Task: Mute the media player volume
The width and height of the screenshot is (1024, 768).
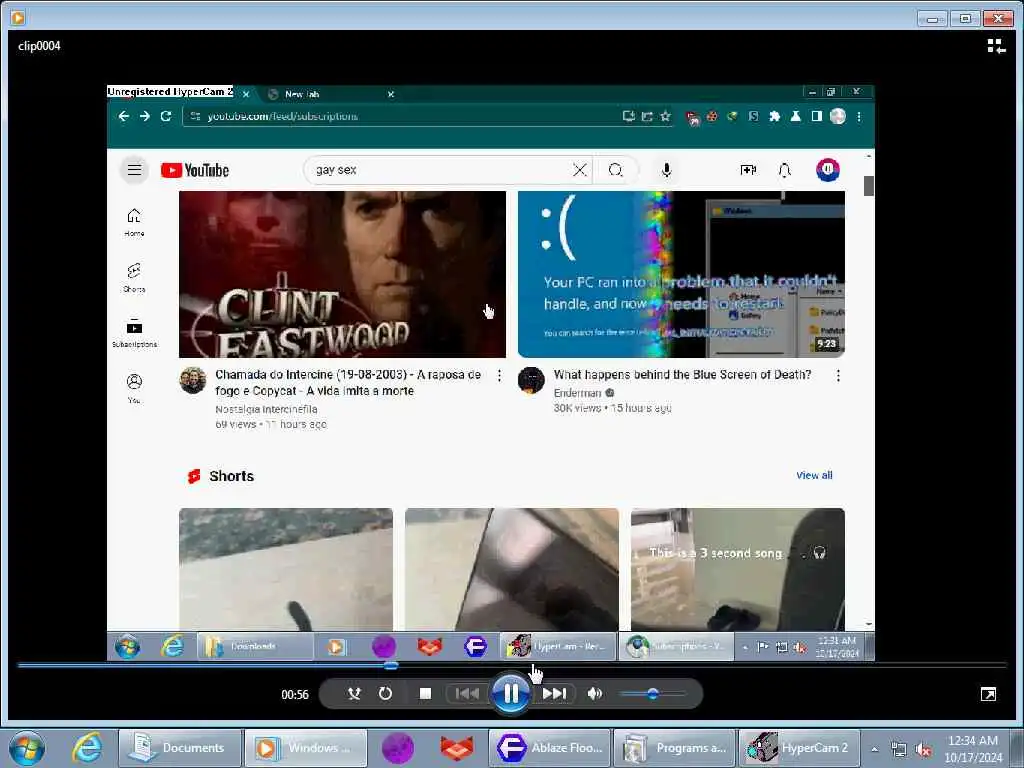Action: click(x=594, y=694)
